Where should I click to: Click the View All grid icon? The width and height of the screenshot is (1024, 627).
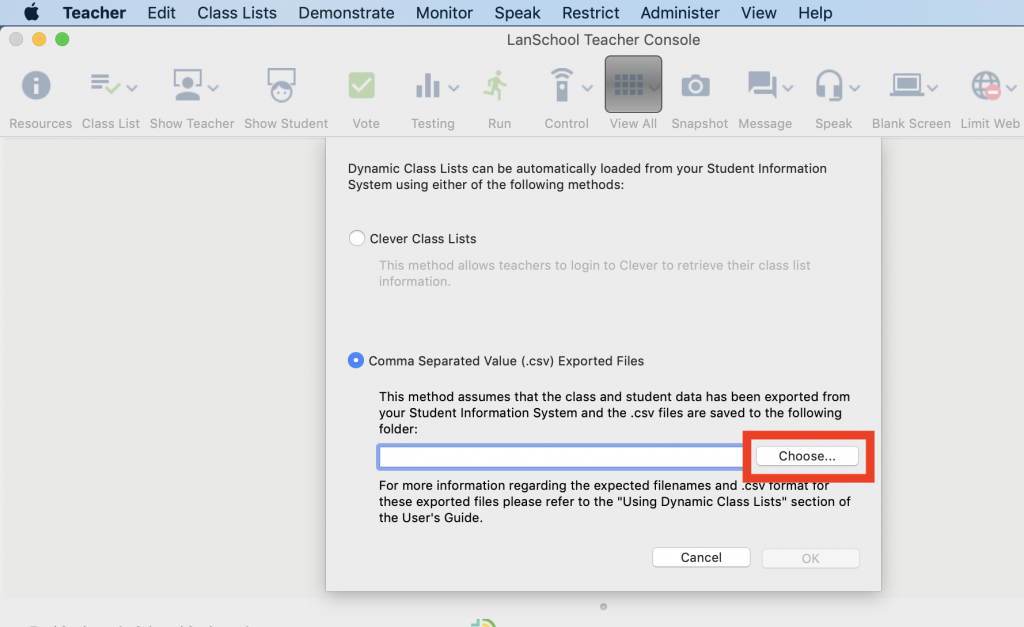[627, 87]
